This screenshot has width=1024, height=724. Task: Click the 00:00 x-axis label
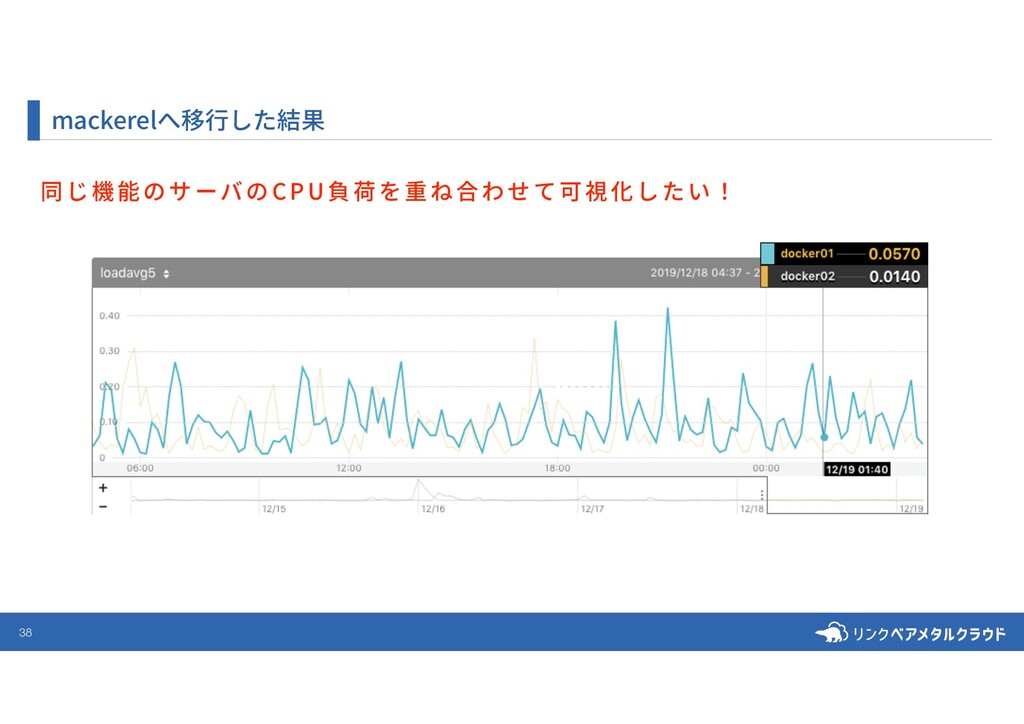tap(765, 468)
